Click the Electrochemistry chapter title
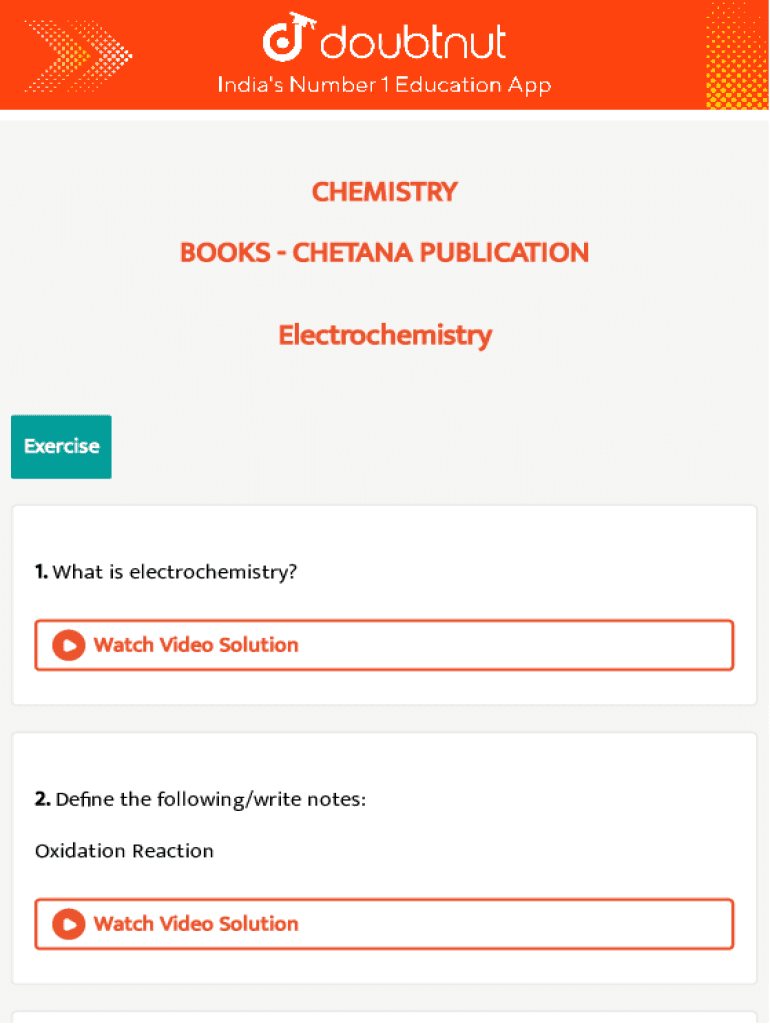770x1024 pixels. click(384, 335)
